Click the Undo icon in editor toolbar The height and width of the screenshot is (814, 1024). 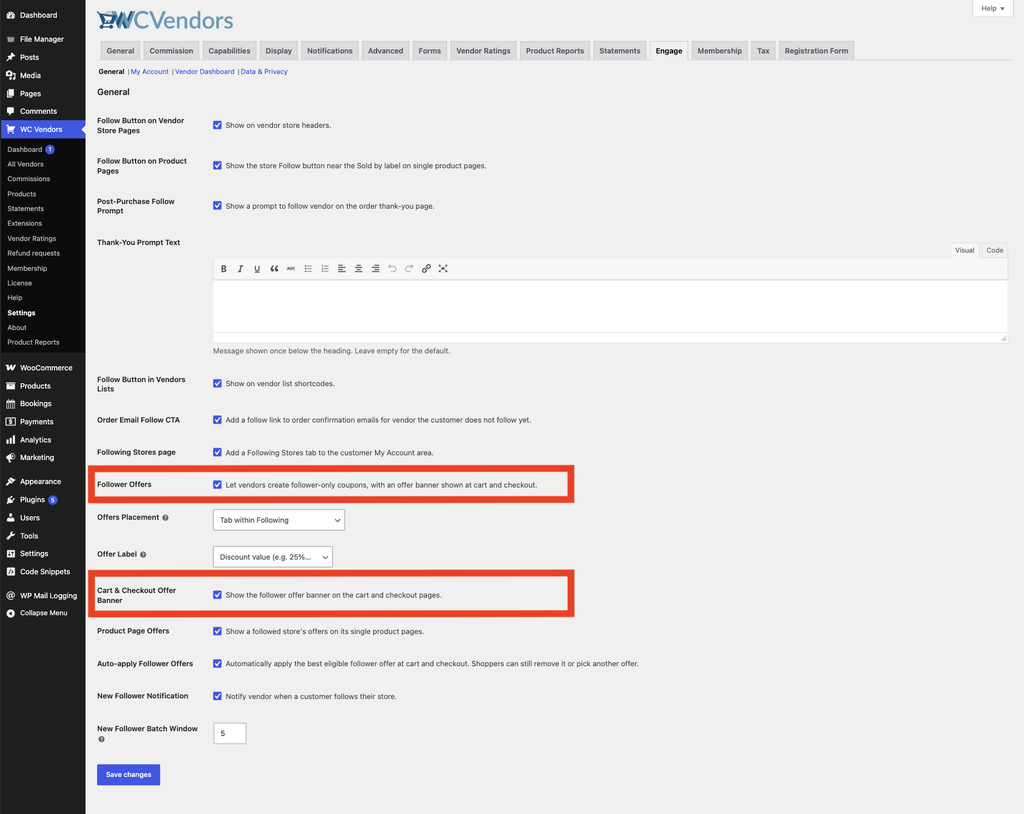392,269
